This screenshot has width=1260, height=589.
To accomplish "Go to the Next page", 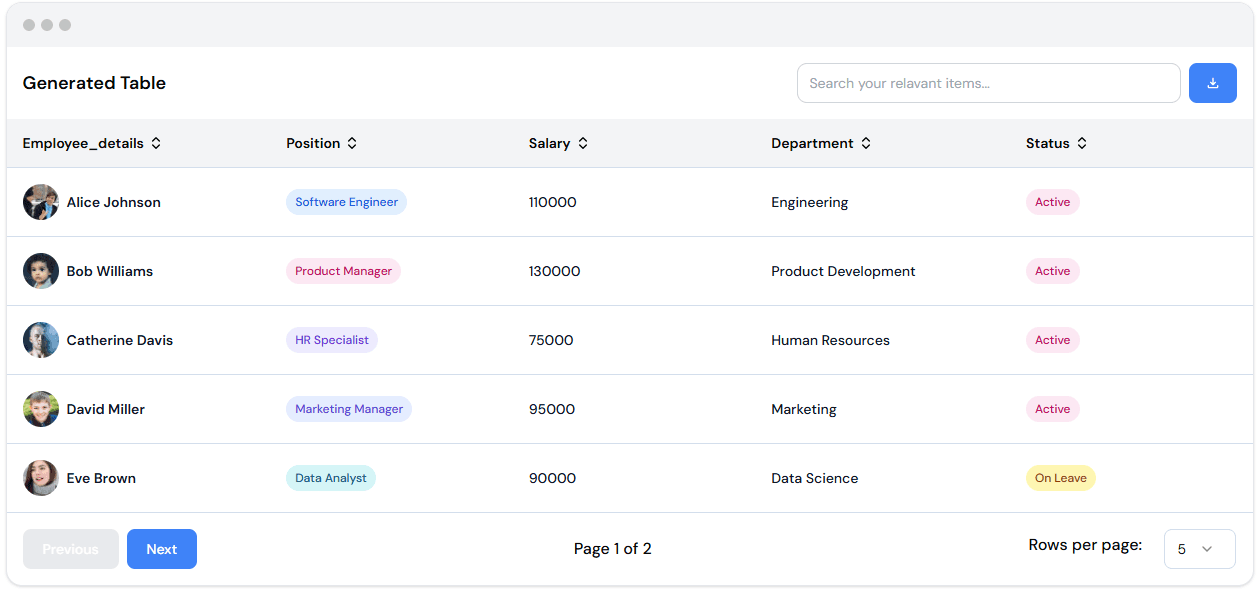I will coord(162,549).
